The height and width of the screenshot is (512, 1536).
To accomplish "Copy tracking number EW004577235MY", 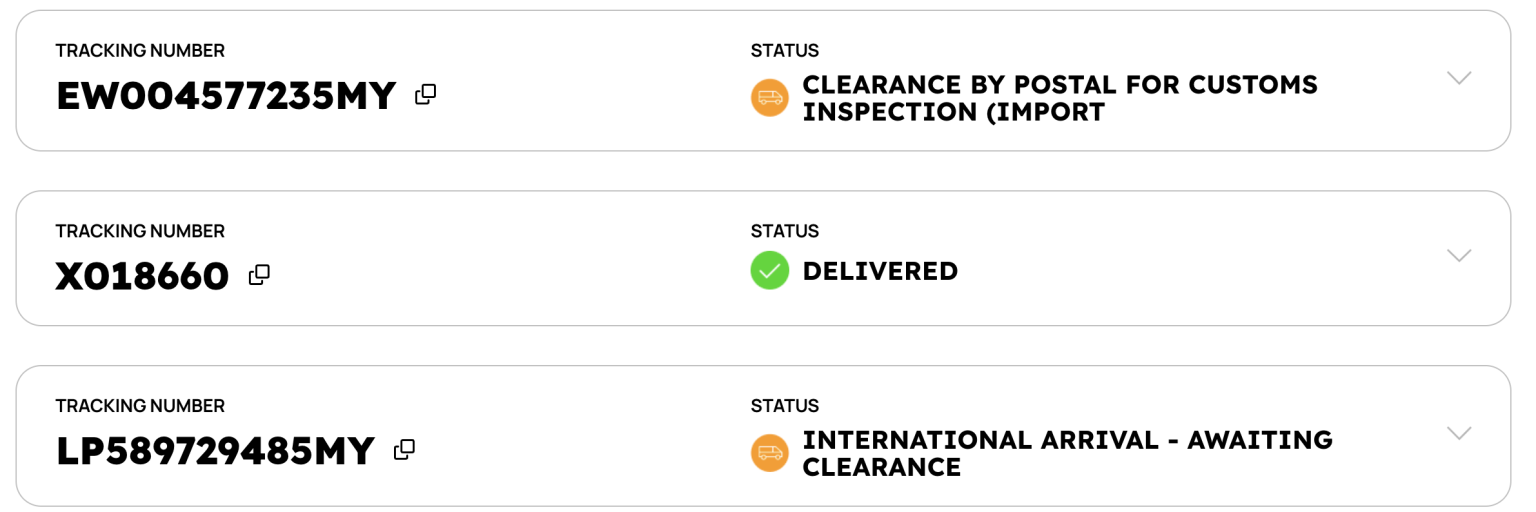I will pos(425,95).
